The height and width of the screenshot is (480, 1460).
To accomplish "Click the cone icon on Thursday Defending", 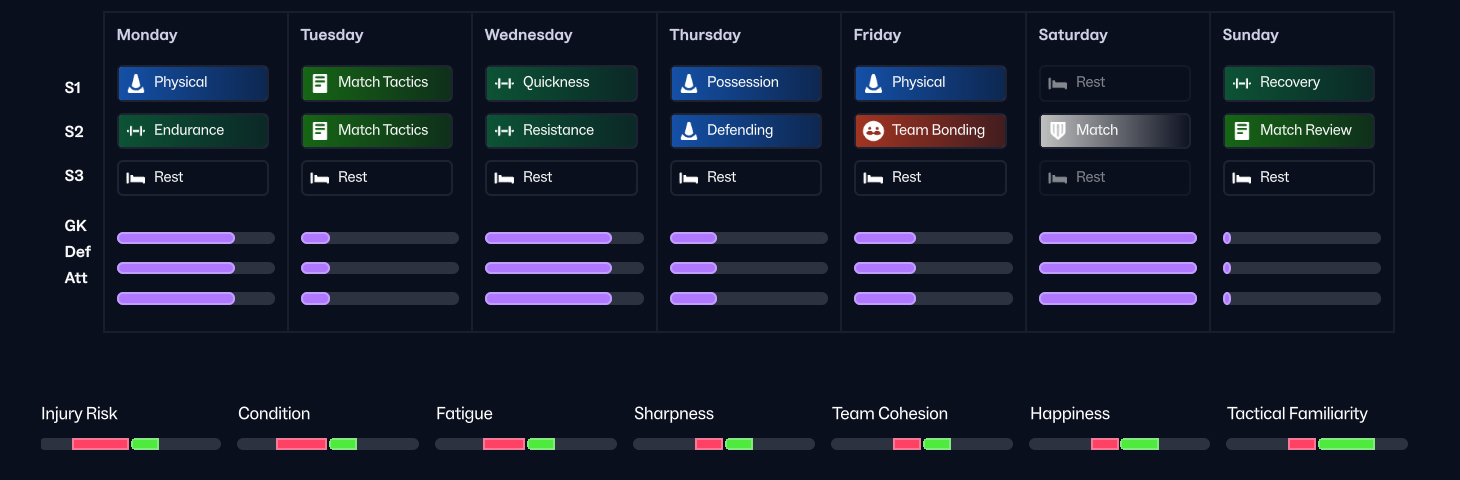I will tap(689, 131).
